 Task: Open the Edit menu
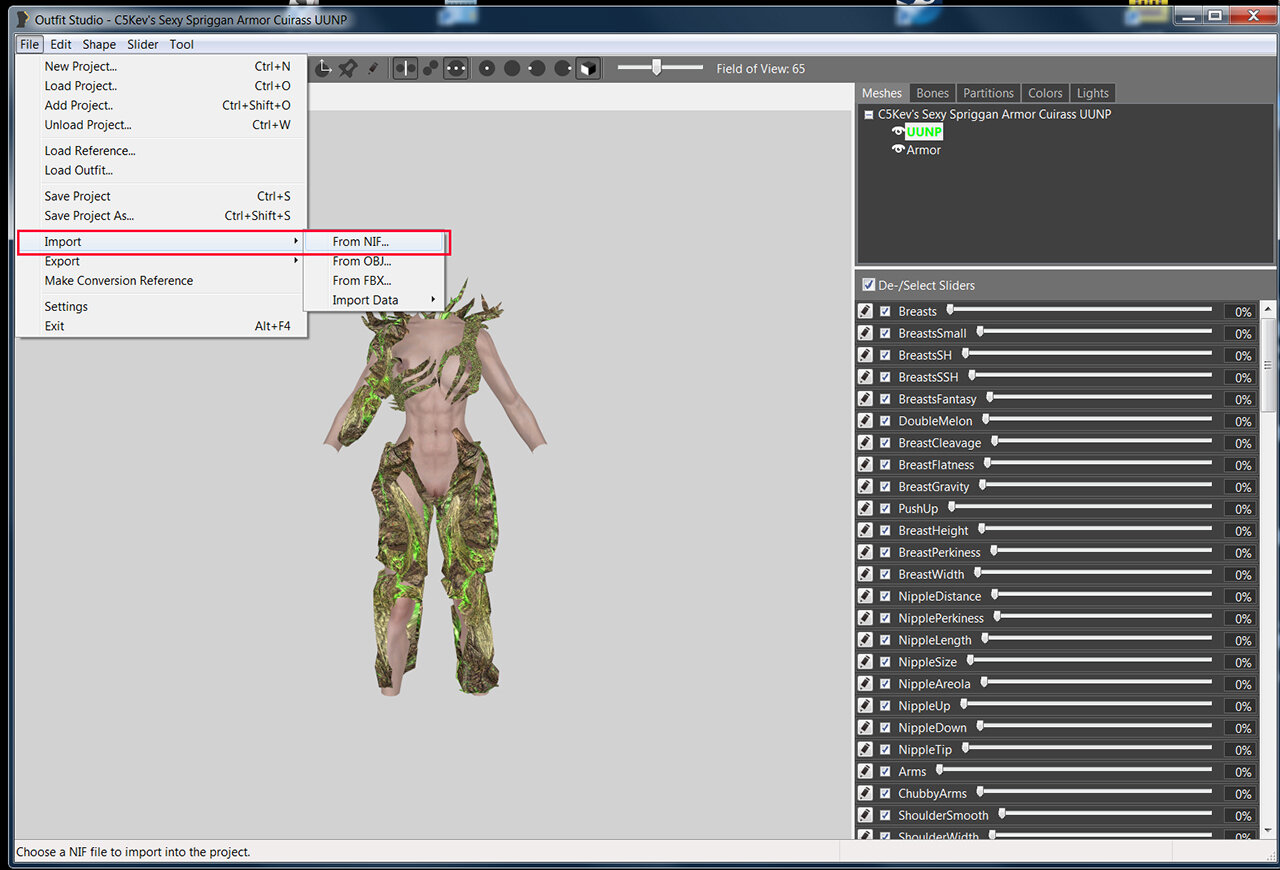pyautogui.click(x=61, y=44)
